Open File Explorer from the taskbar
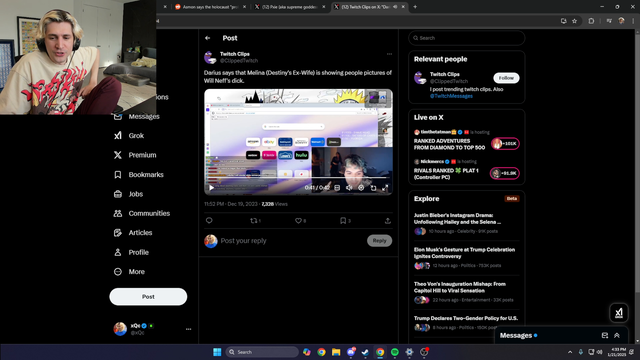 336,352
